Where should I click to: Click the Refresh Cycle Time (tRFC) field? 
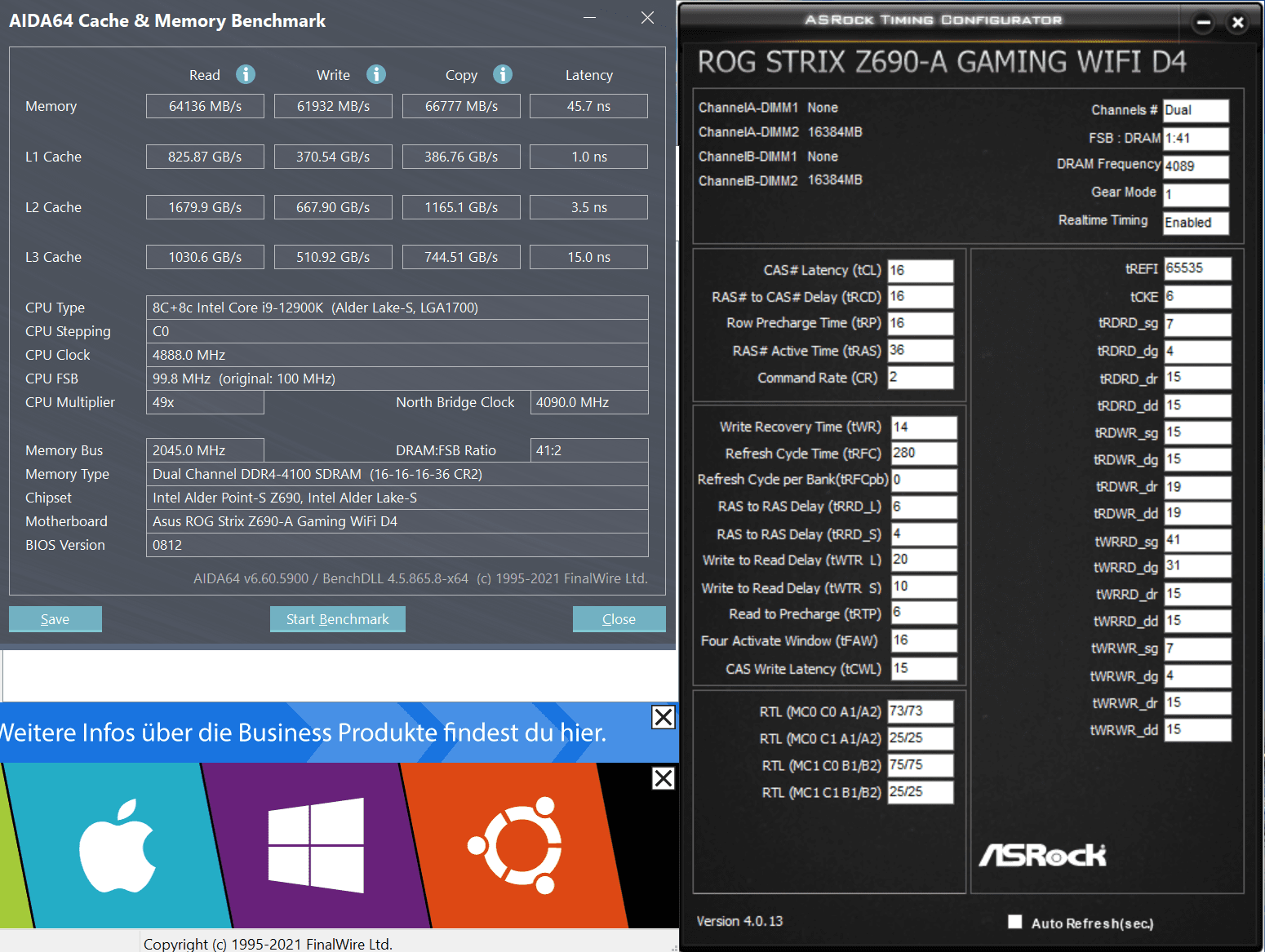[924, 454]
